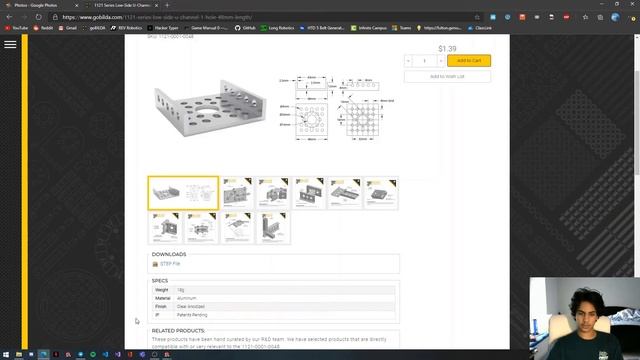Click the Finish row in Specs table
The width and height of the screenshot is (640, 360).
(273, 307)
